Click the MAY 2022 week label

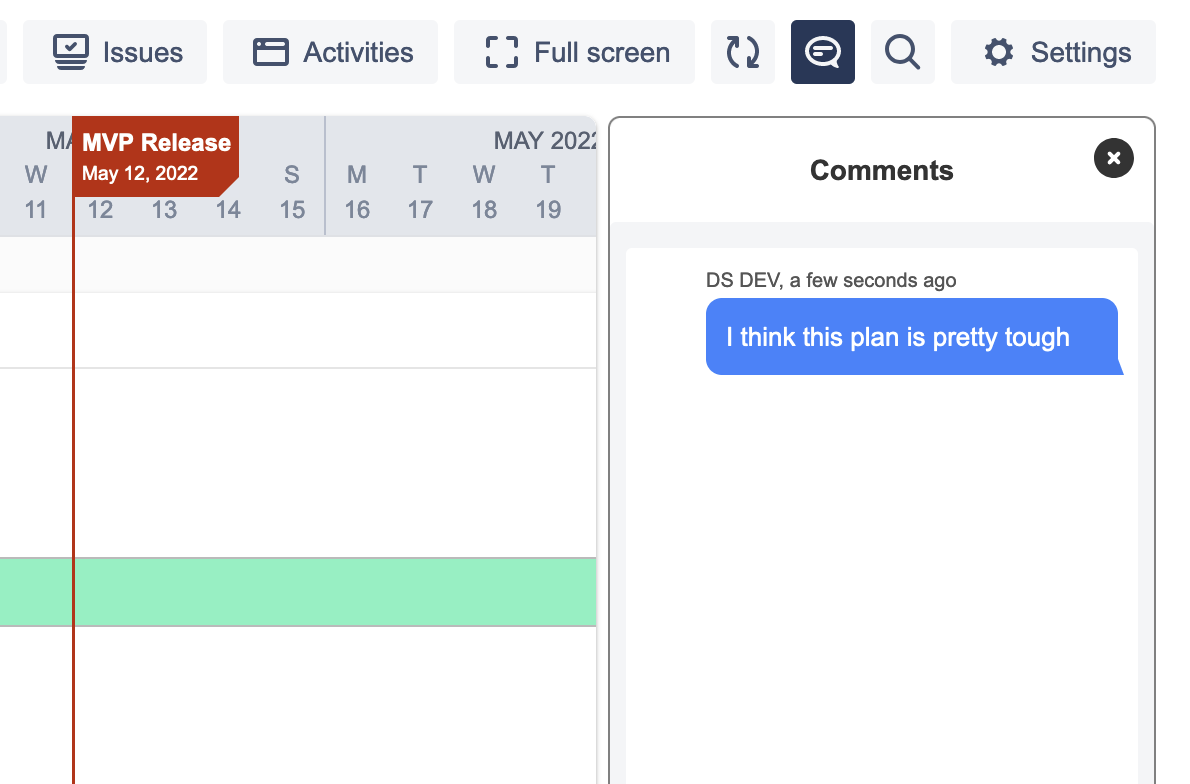point(545,141)
